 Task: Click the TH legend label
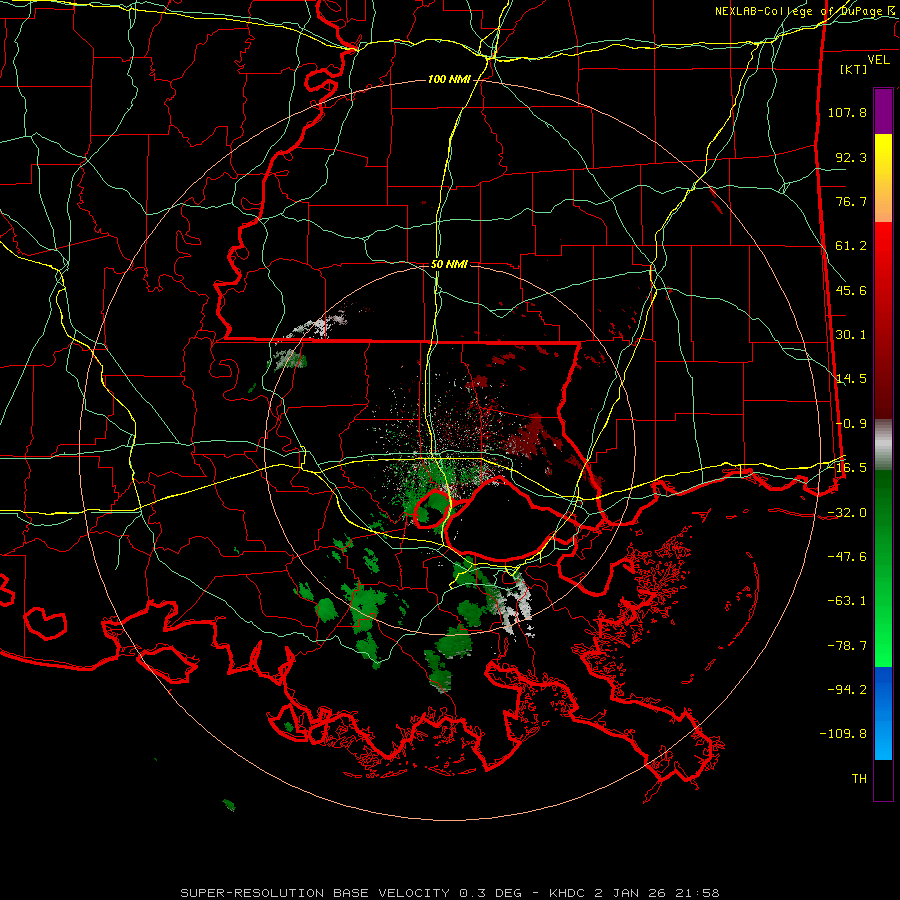(859, 779)
